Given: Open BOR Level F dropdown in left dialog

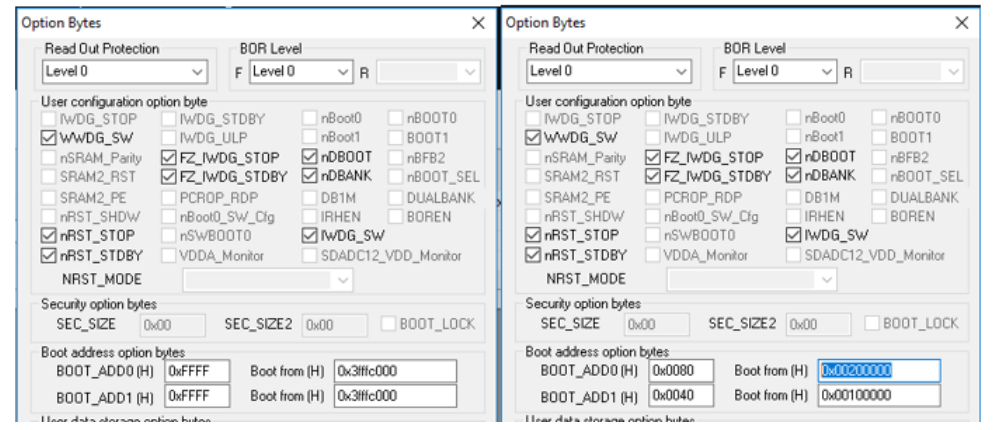Looking at the screenshot, I should tap(300, 72).
